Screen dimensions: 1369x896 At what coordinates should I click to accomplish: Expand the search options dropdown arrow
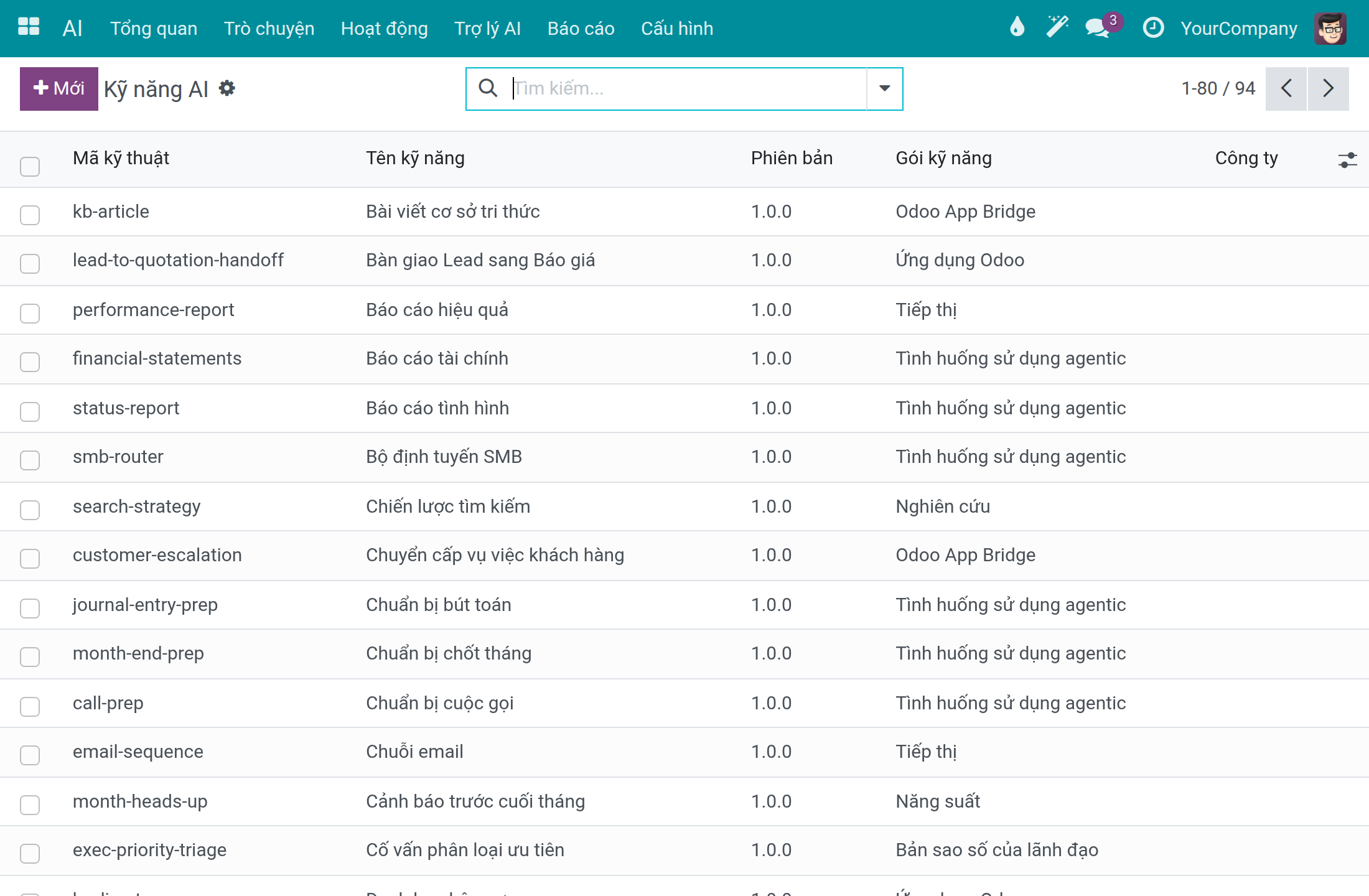click(x=885, y=88)
